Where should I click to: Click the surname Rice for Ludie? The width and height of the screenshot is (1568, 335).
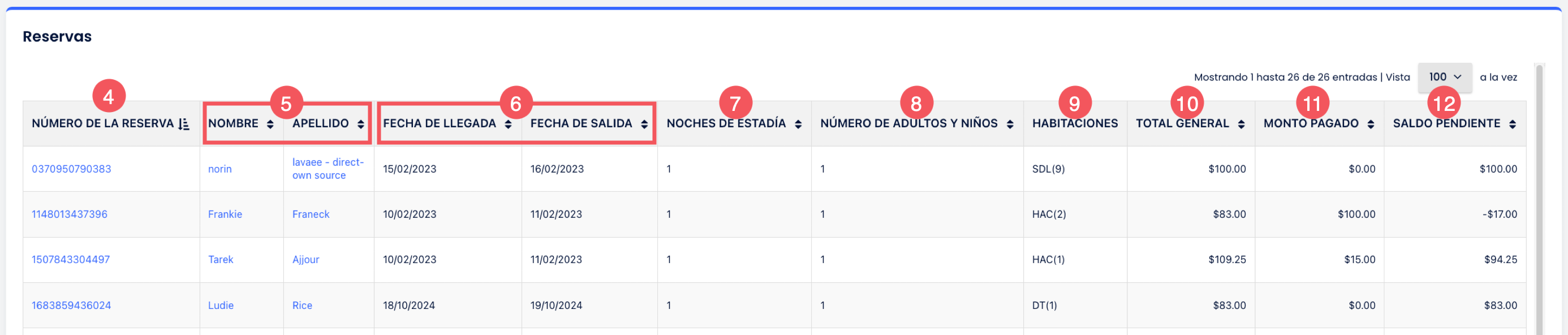coord(301,305)
